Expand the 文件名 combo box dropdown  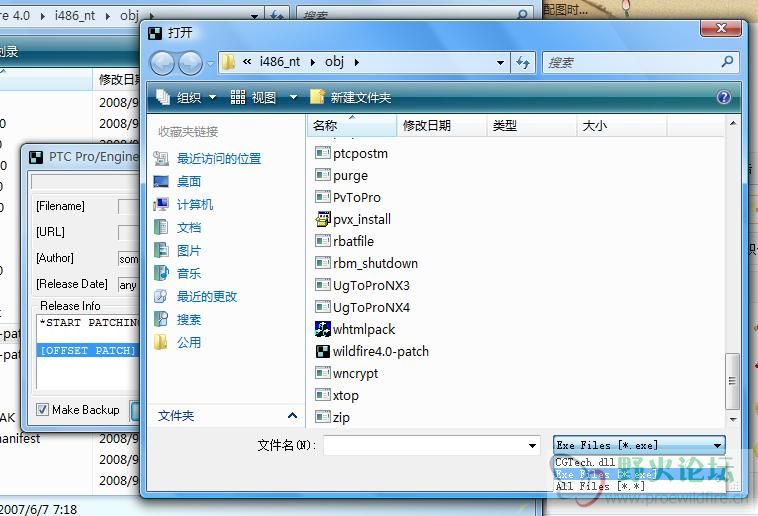point(532,445)
